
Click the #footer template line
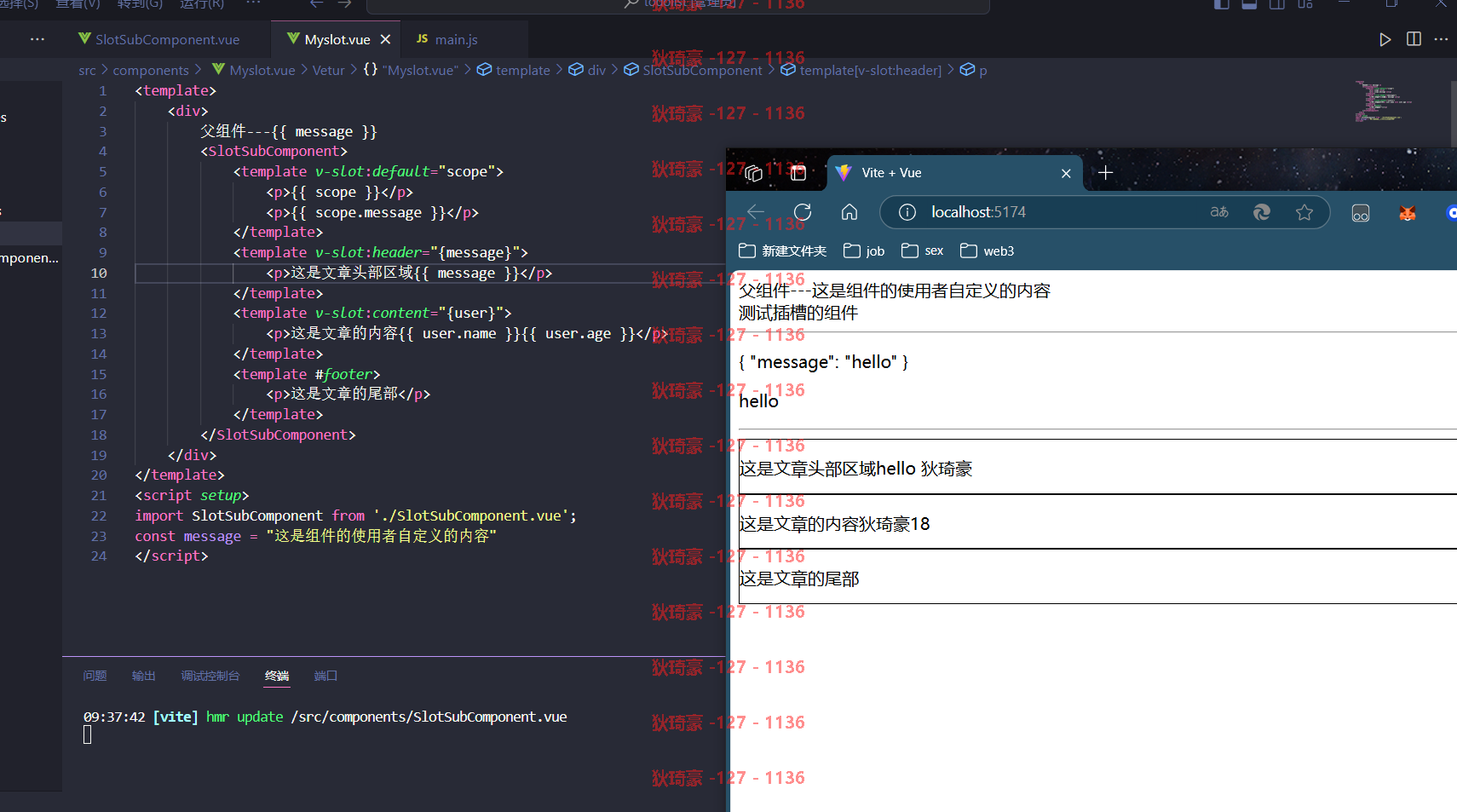pos(307,374)
